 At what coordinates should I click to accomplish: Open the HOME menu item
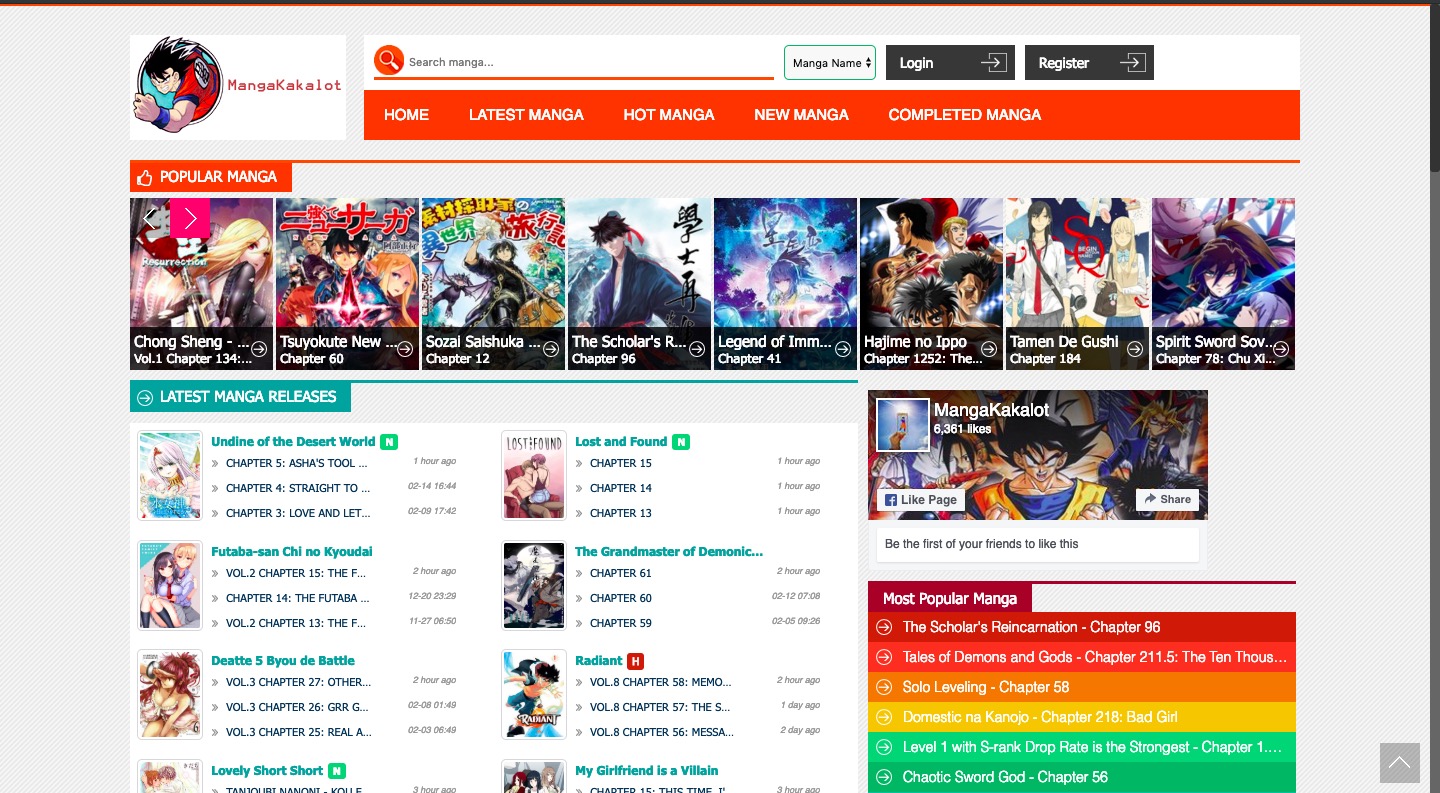[406, 115]
